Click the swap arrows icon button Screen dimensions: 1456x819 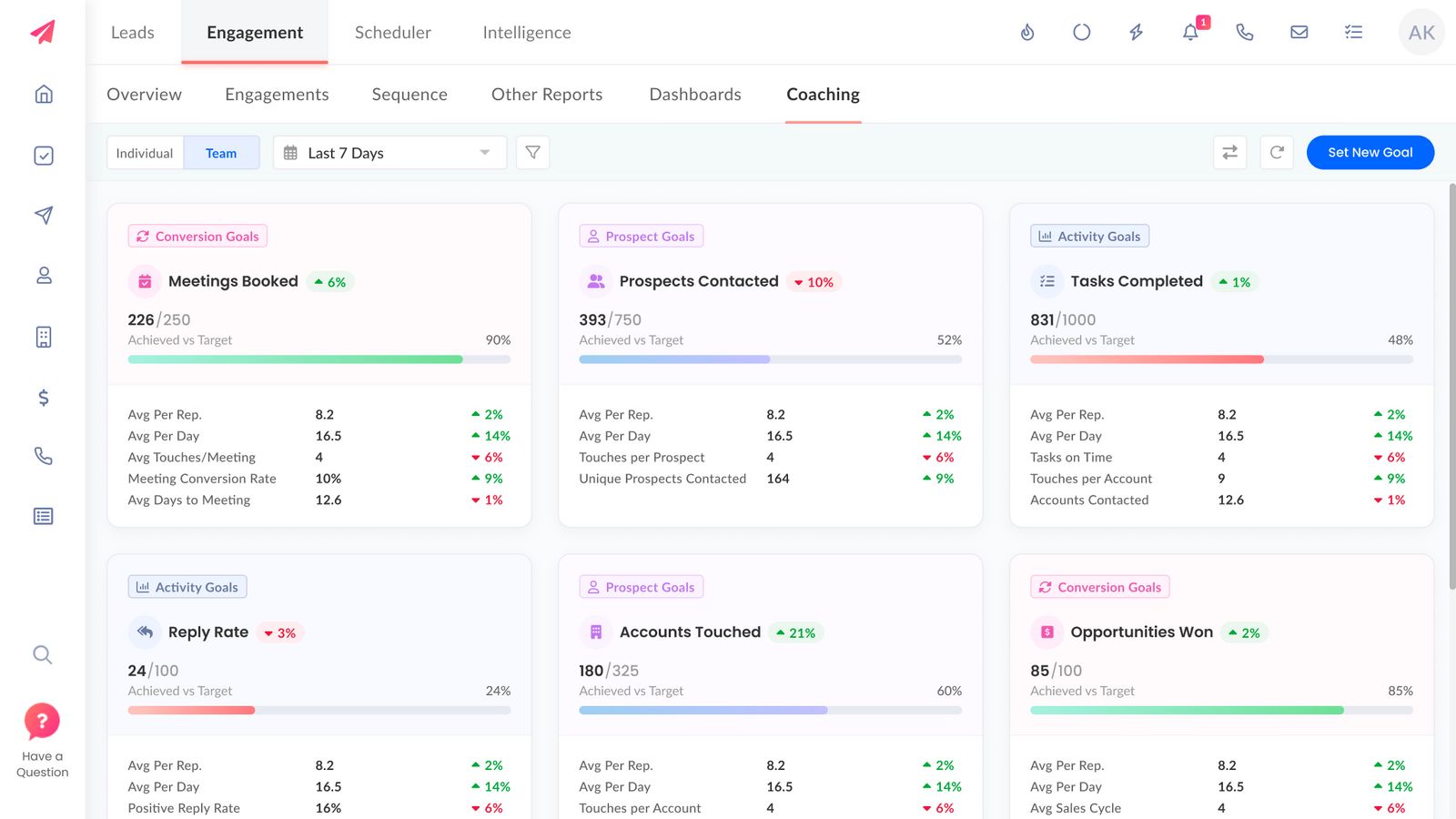tap(1229, 152)
